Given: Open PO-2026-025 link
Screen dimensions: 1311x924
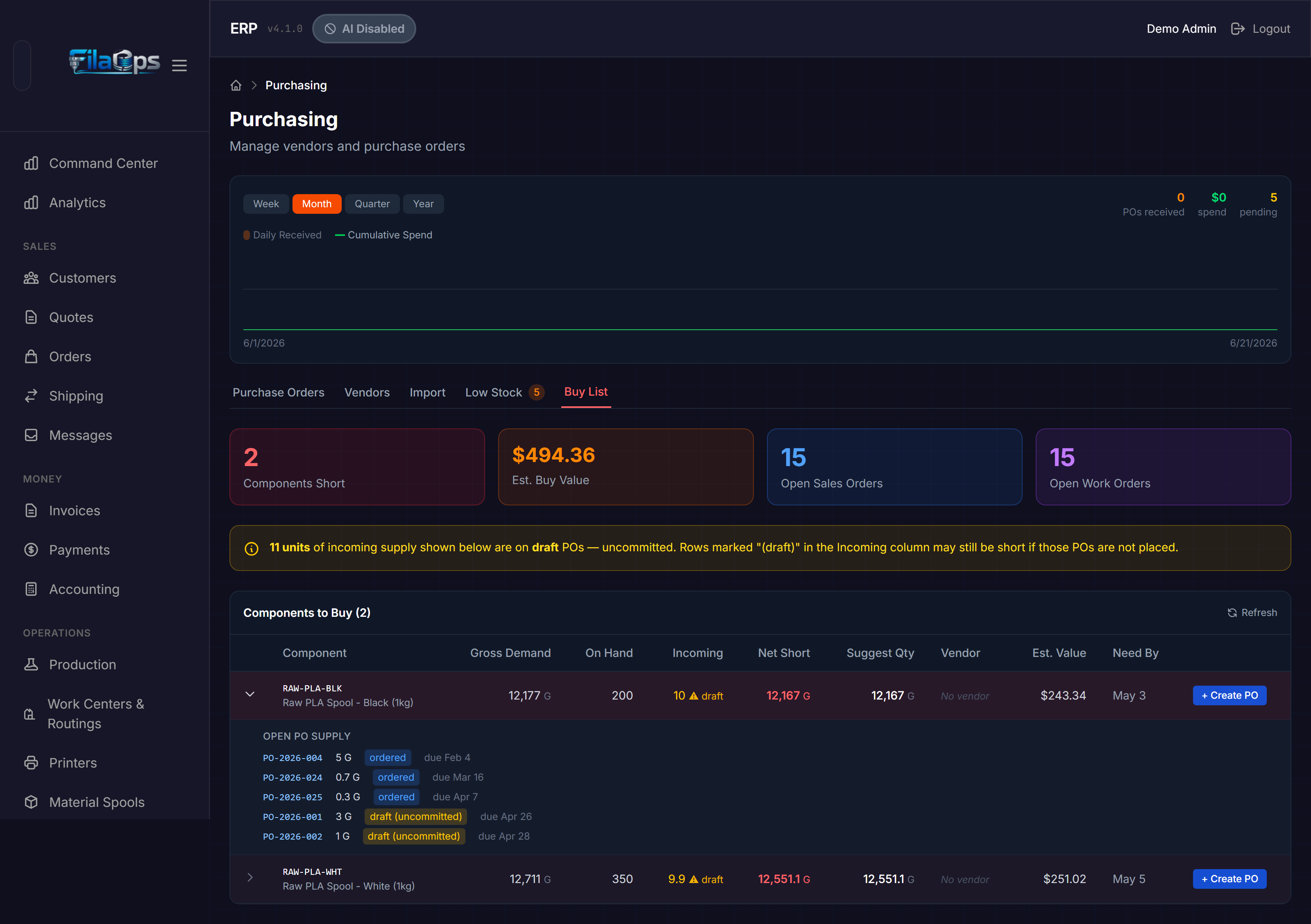Looking at the screenshot, I should pyautogui.click(x=293, y=797).
